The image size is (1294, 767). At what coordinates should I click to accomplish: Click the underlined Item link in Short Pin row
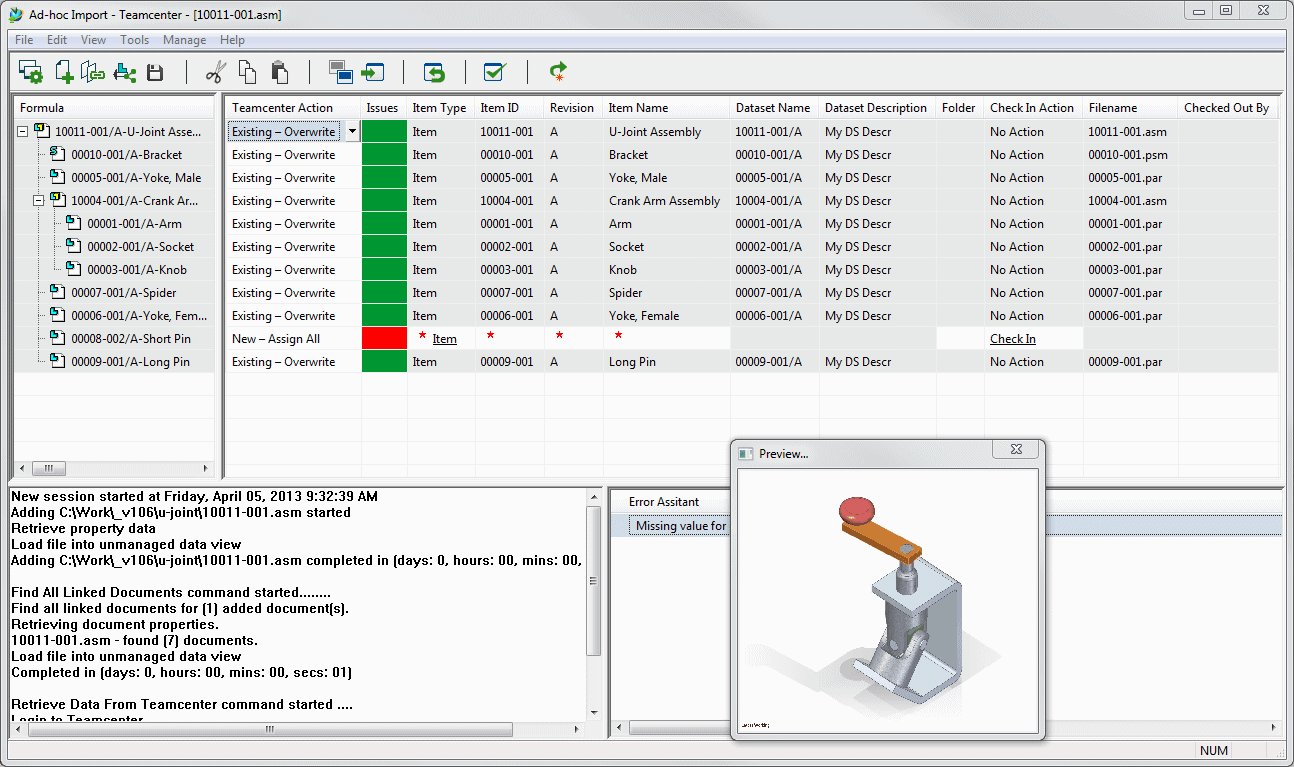(444, 339)
